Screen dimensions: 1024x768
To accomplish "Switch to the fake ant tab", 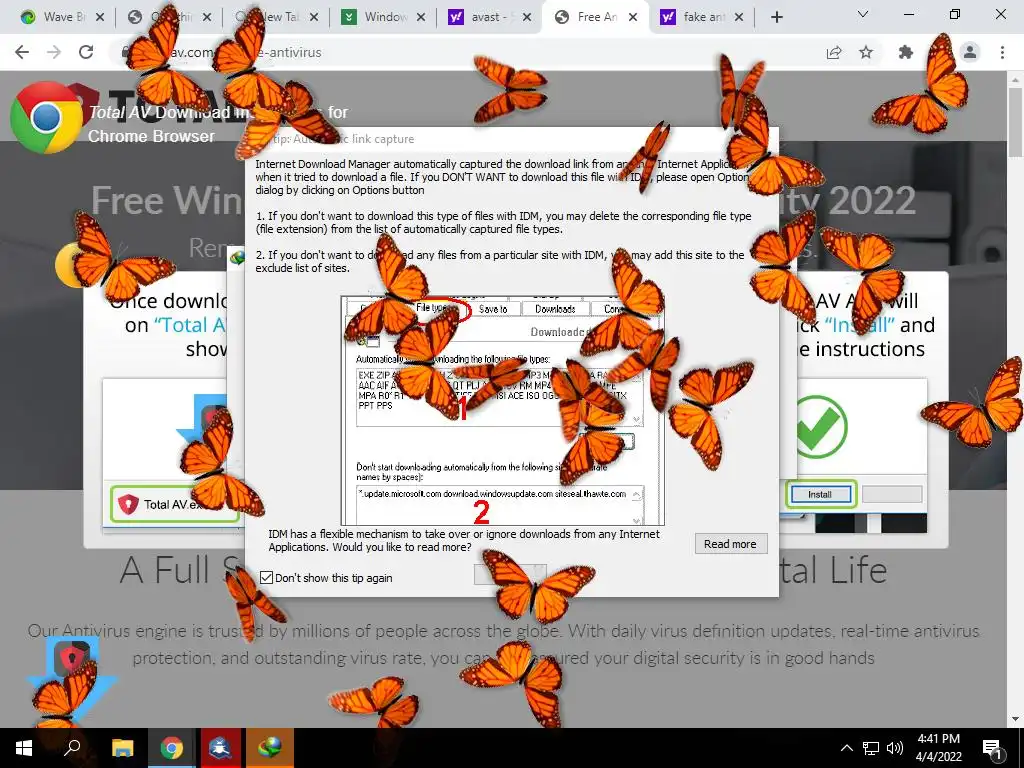I will (702, 17).
